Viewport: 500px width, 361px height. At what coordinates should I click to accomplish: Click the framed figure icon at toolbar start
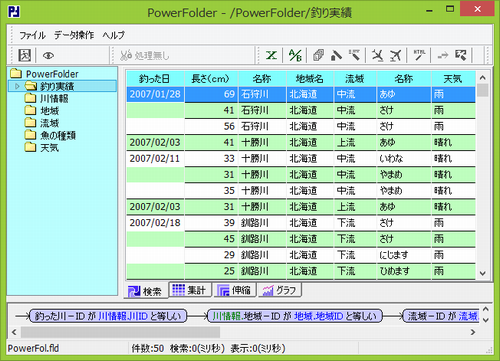click(x=25, y=55)
